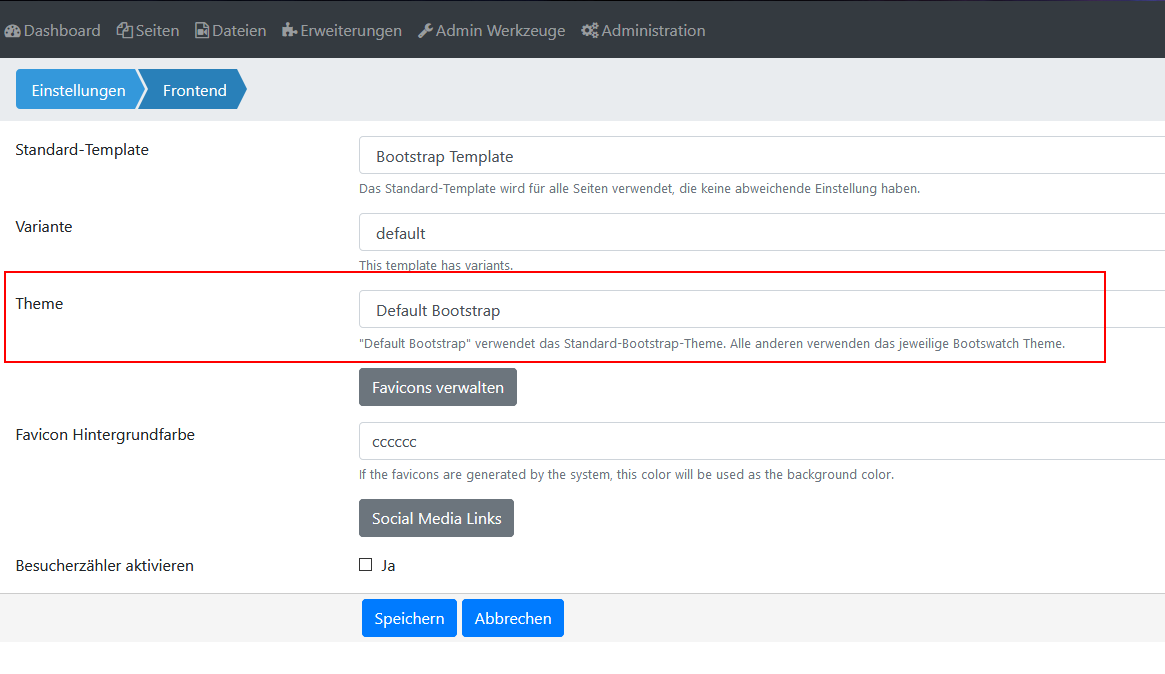Screen dimensions: 1165x674
Task: Click the Dashboard gauge icon
Action: [x=12, y=30]
